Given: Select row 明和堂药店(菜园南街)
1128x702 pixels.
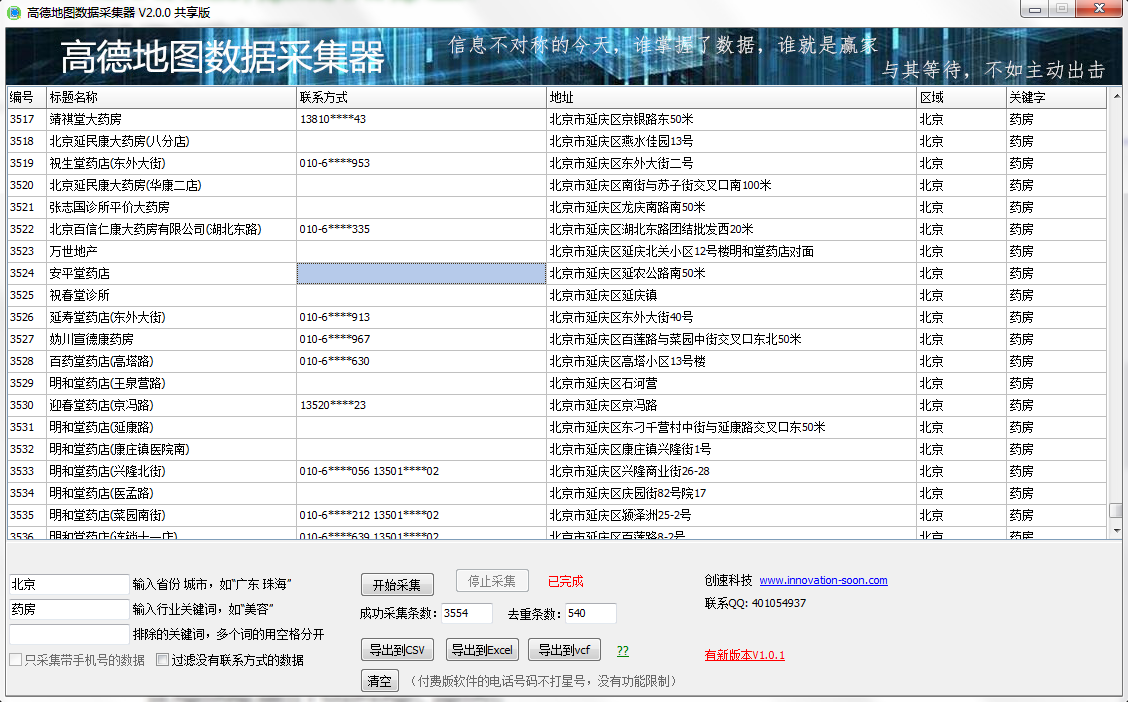Looking at the screenshot, I should pyautogui.click(x=557, y=515).
